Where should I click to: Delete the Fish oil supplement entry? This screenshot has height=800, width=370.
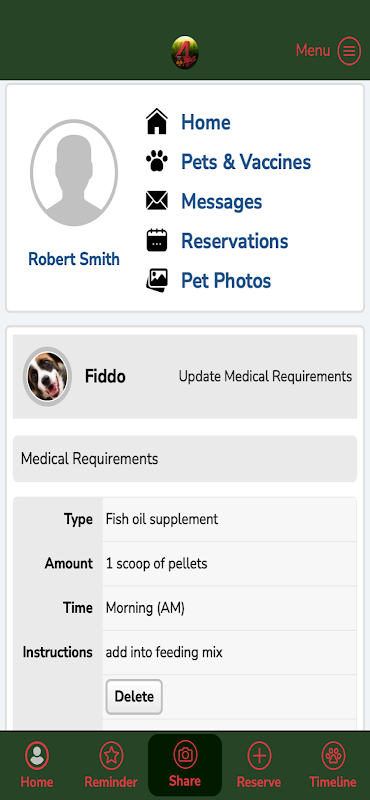(x=134, y=696)
